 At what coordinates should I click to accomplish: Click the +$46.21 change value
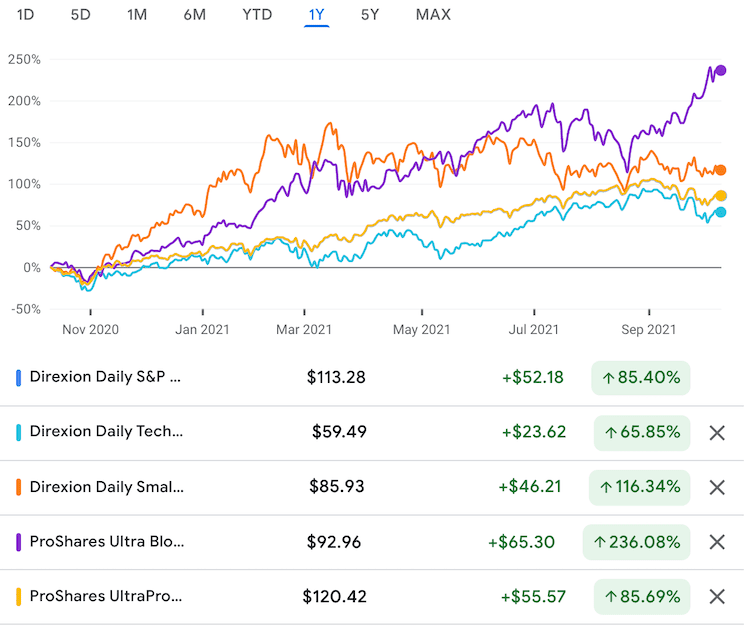[530, 487]
